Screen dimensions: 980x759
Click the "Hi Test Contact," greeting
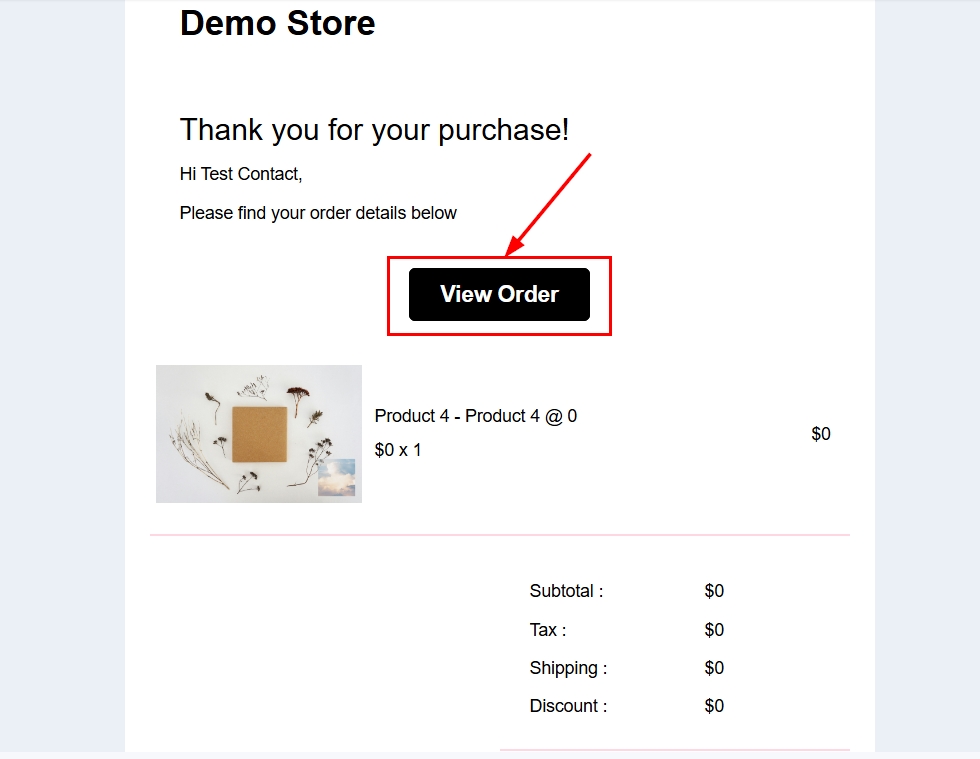click(241, 174)
